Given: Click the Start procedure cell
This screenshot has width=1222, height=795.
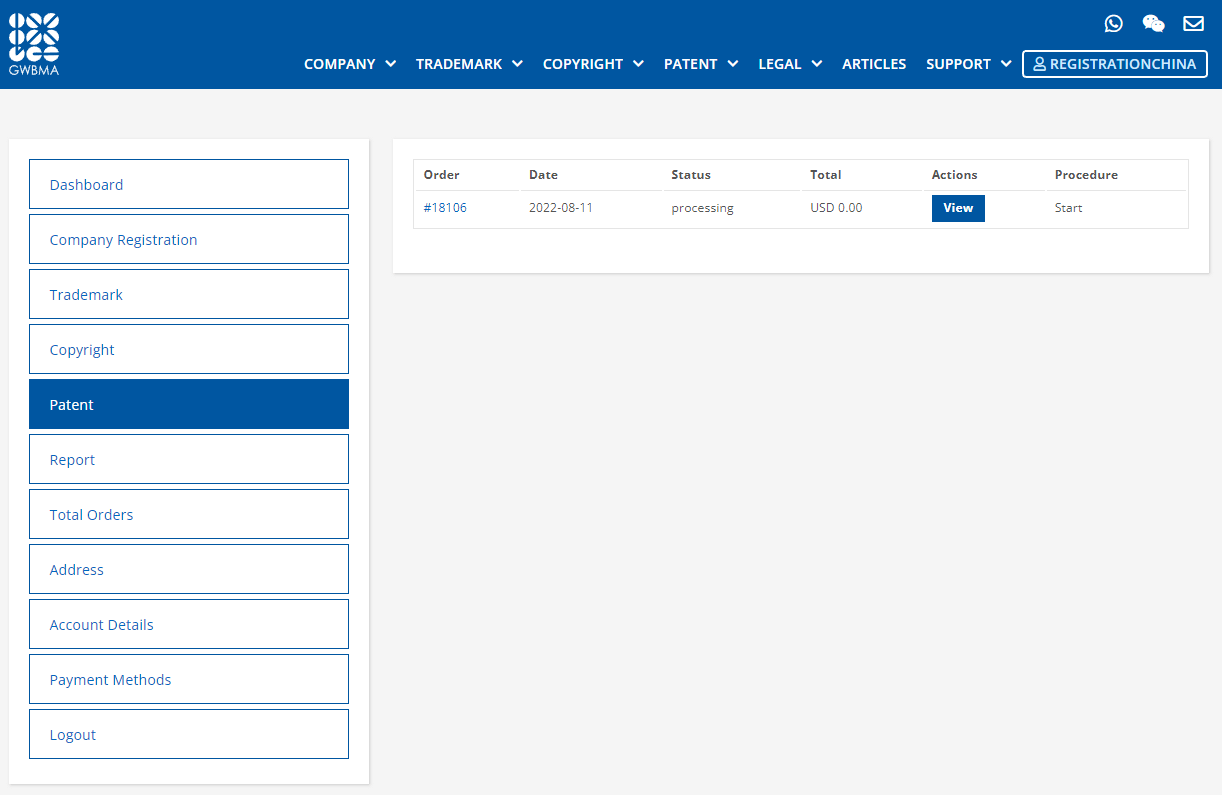Looking at the screenshot, I should click(x=1069, y=208).
